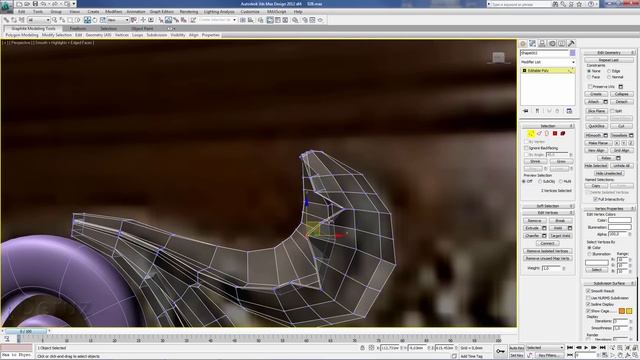Click the QuickSlice button
Screen dimensions: 640x360
596,126
